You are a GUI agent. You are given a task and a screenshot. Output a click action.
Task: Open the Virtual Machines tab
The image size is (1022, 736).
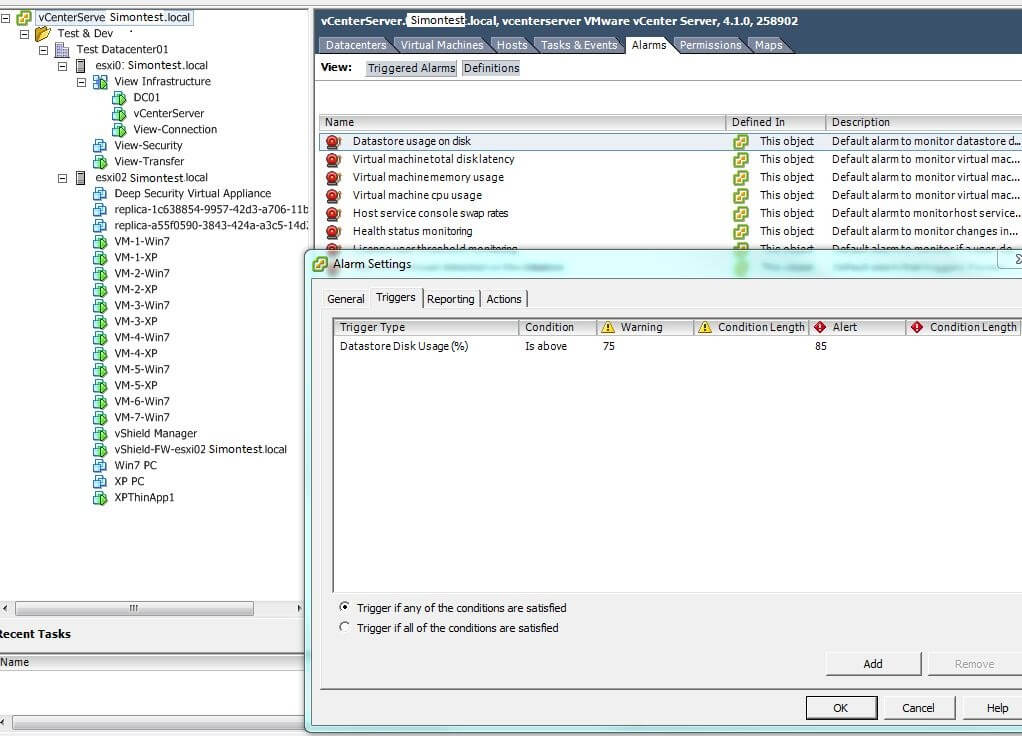(x=442, y=45)
